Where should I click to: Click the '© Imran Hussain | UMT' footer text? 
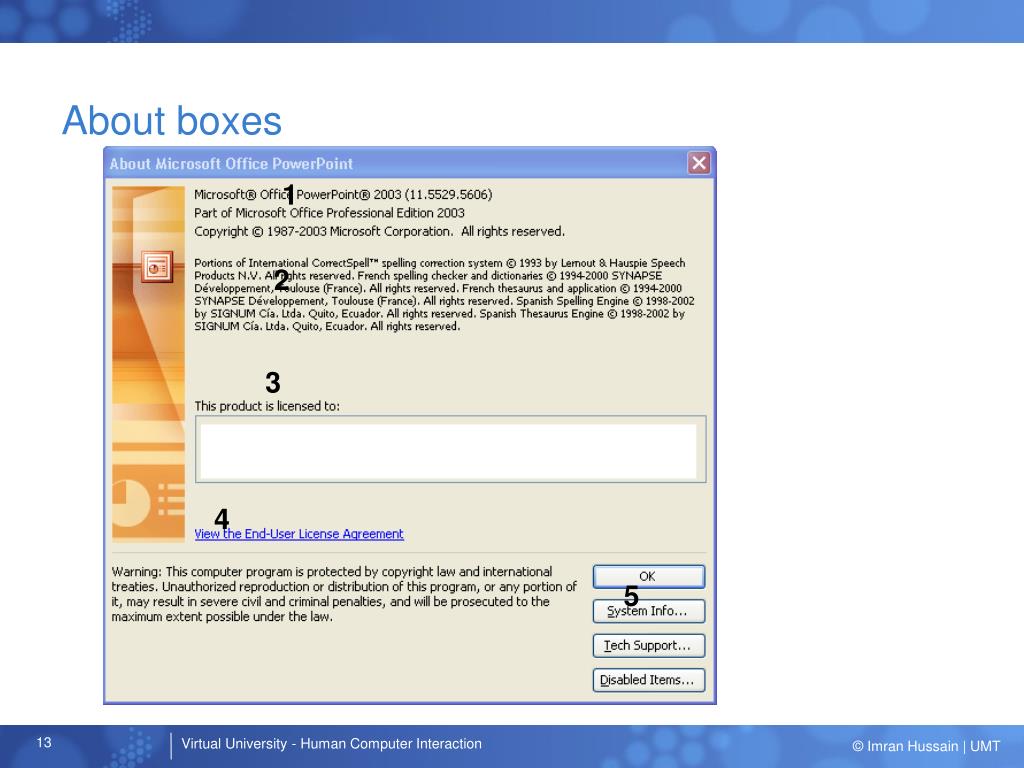tap(925, 746)
